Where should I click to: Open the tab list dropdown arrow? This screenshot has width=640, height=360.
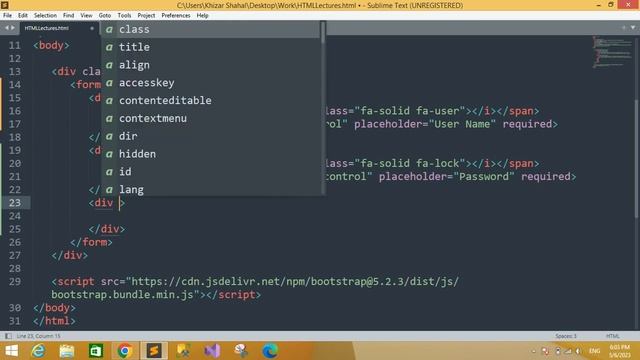pyautogui.click(x=633, y=28)
